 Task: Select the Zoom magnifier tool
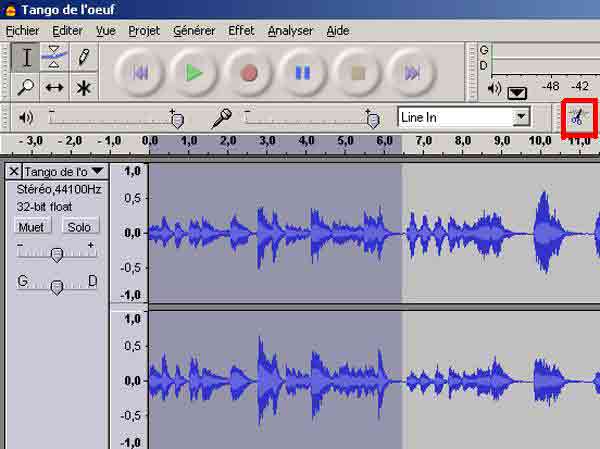[26, 87]
